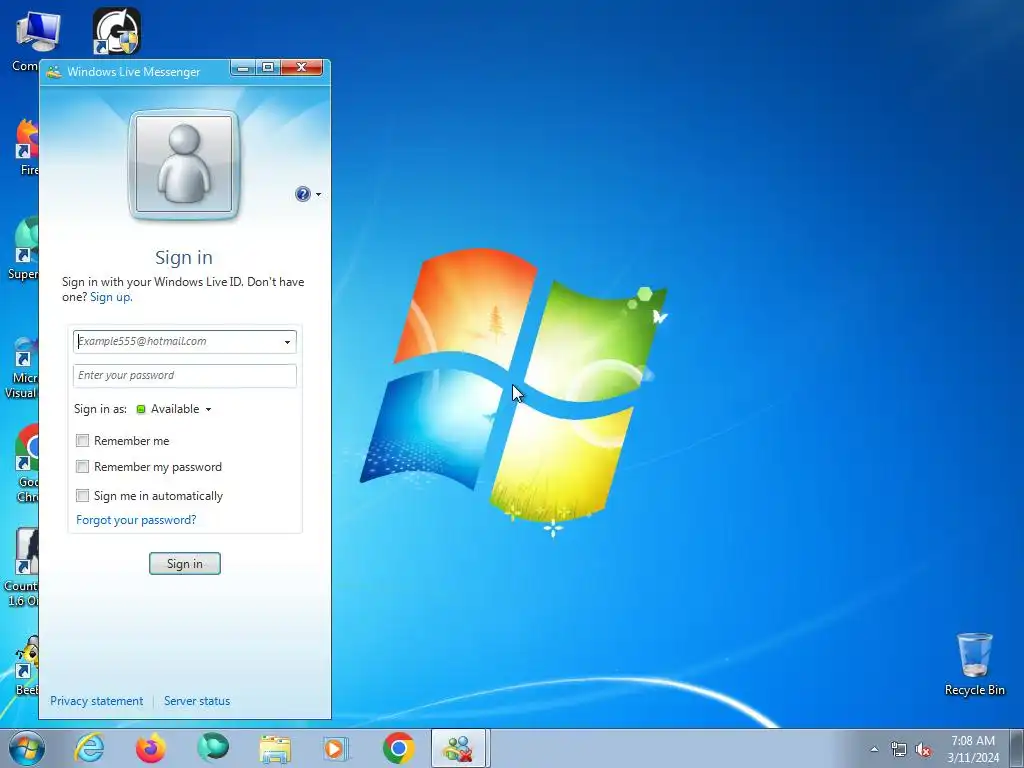Screen dimensions: 1024x768
Task: Click the network connection tray icon
Action: point(899,750)
